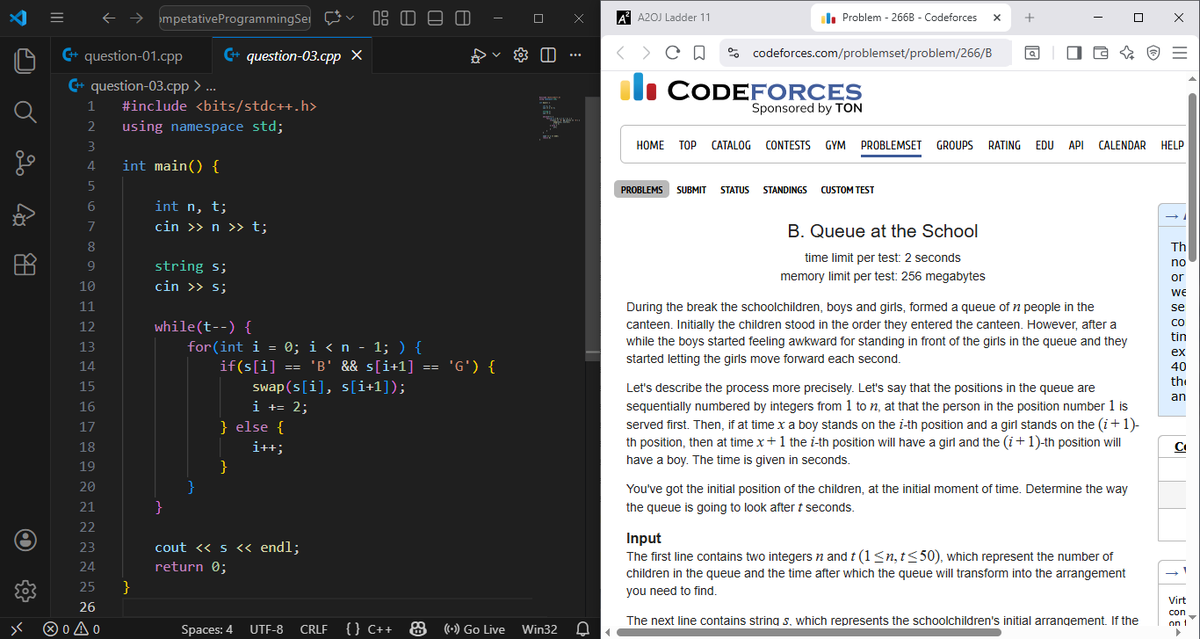
Task: Open the browser page search icon
Action: click(x=1032, y=52)
